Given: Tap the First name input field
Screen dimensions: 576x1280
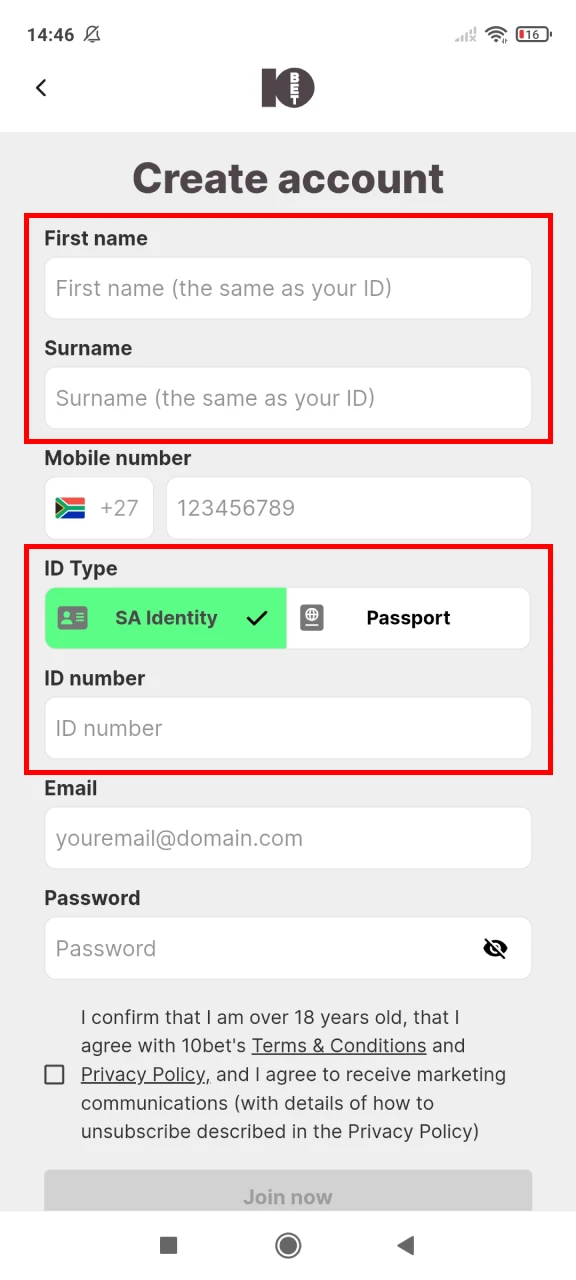Looking at the screenshot, I should tap(288, 288).
